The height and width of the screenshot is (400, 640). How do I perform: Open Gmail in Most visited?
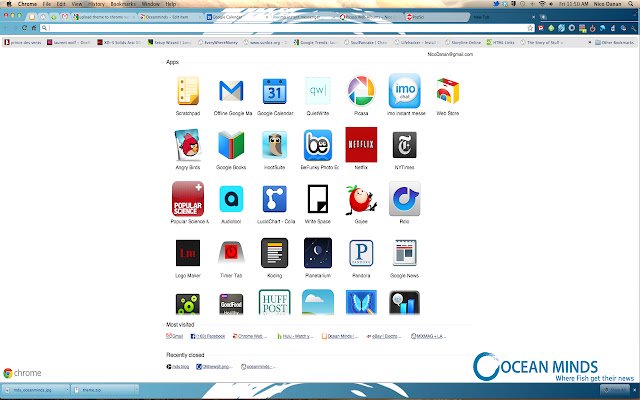coord(175,336)
